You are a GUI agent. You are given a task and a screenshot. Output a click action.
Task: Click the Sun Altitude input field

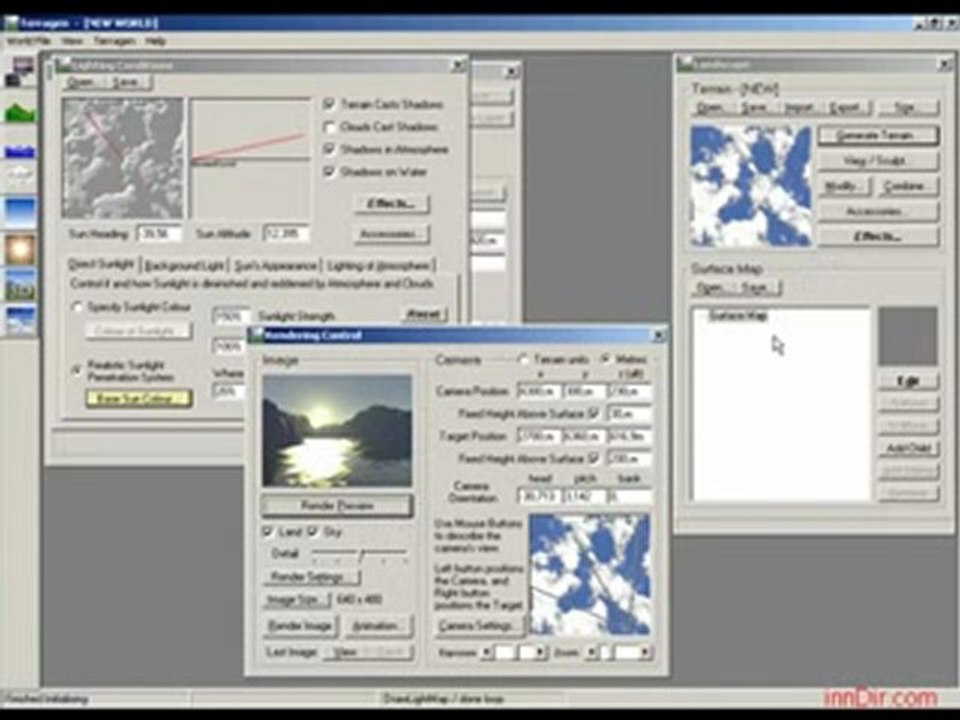tap(286, 233)
